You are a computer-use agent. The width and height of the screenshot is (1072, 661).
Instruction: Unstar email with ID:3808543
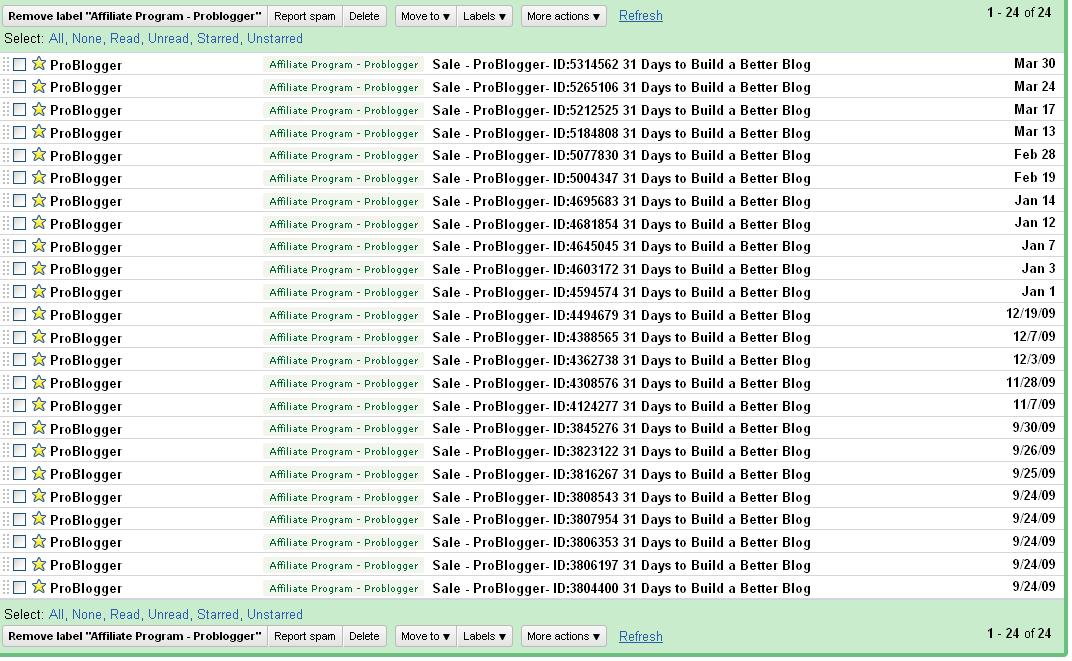39,496
